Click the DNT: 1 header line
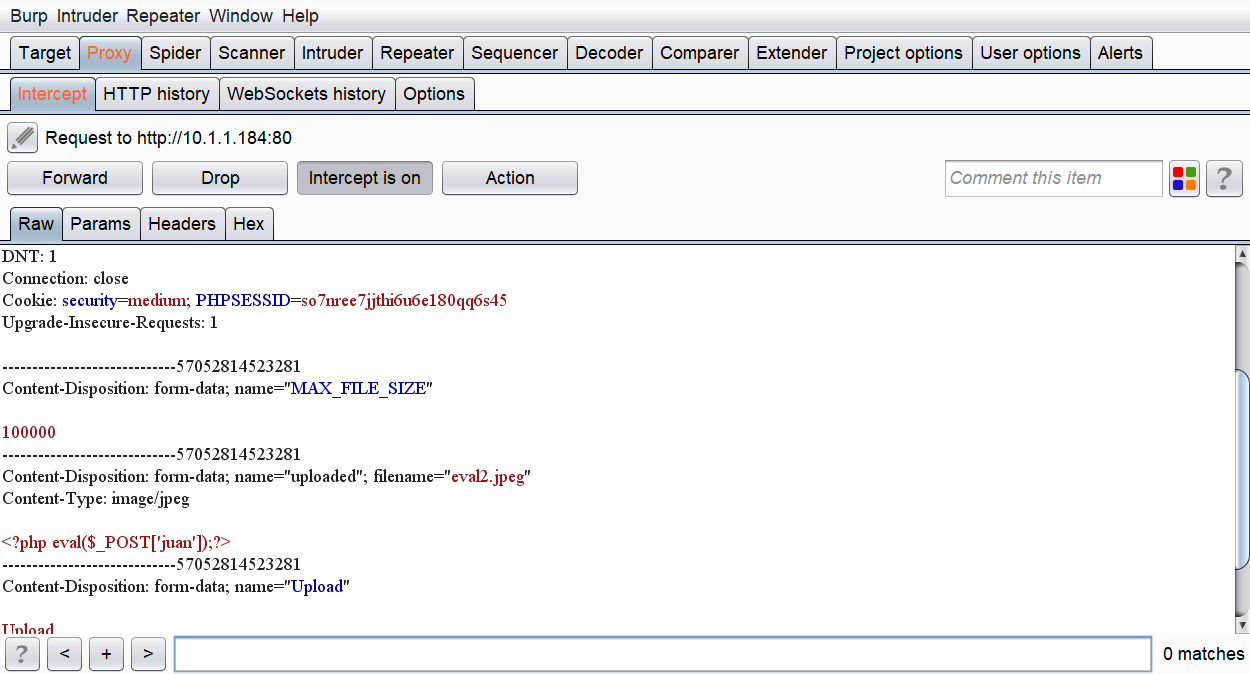This screenshot has height=674, width=1250. (30, 256)
